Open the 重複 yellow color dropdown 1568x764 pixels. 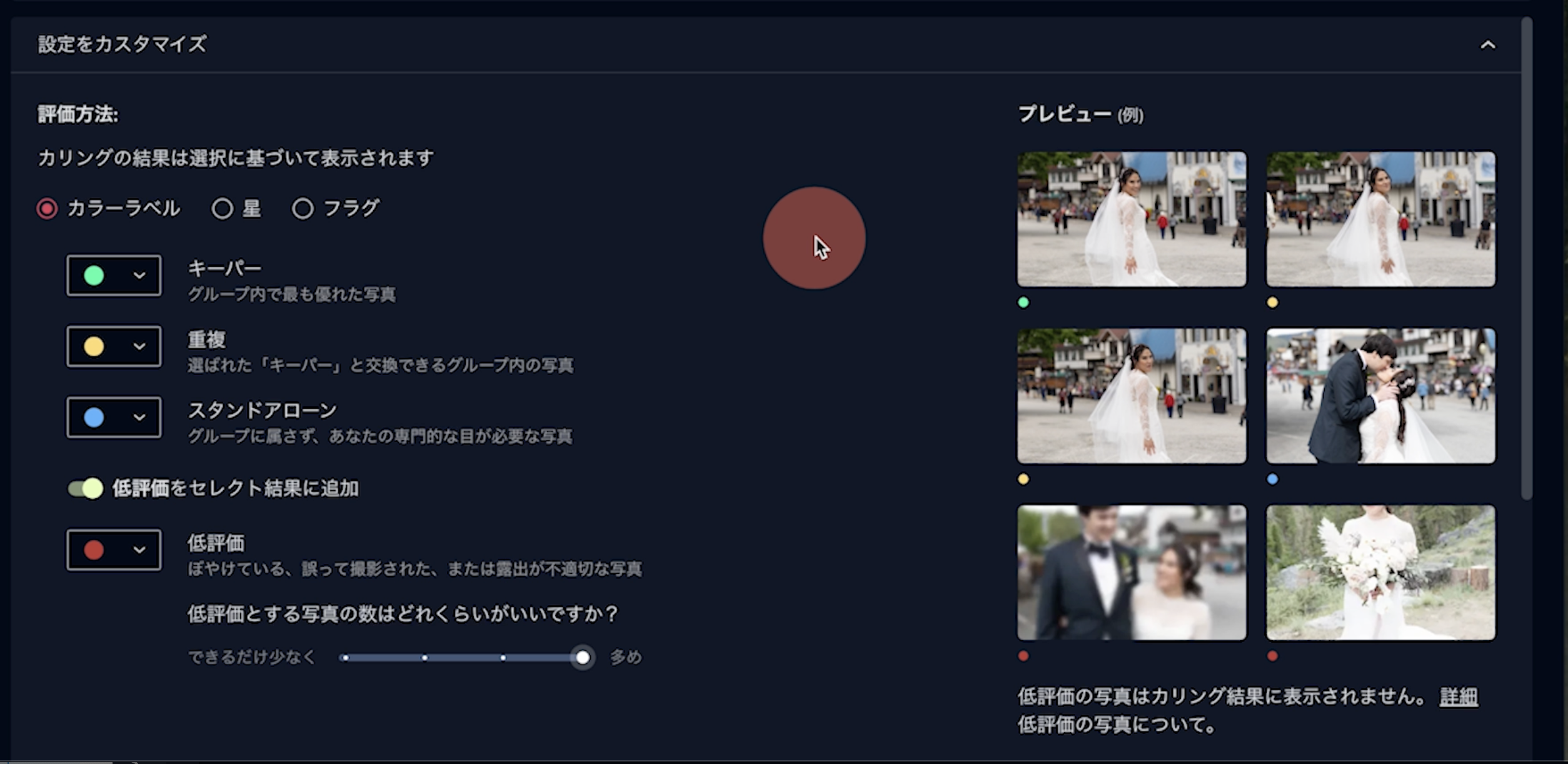pos(114,346)
